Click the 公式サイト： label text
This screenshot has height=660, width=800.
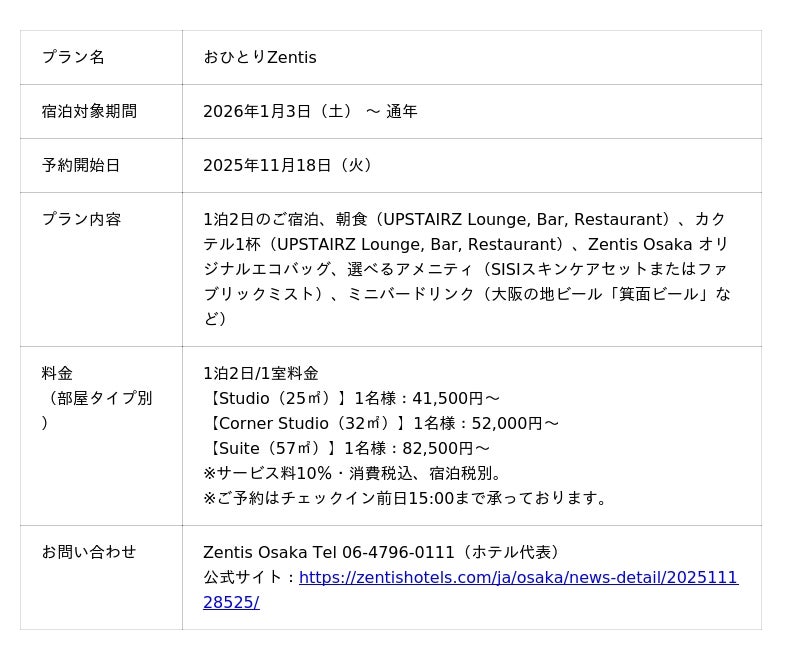tap(250, 578)
